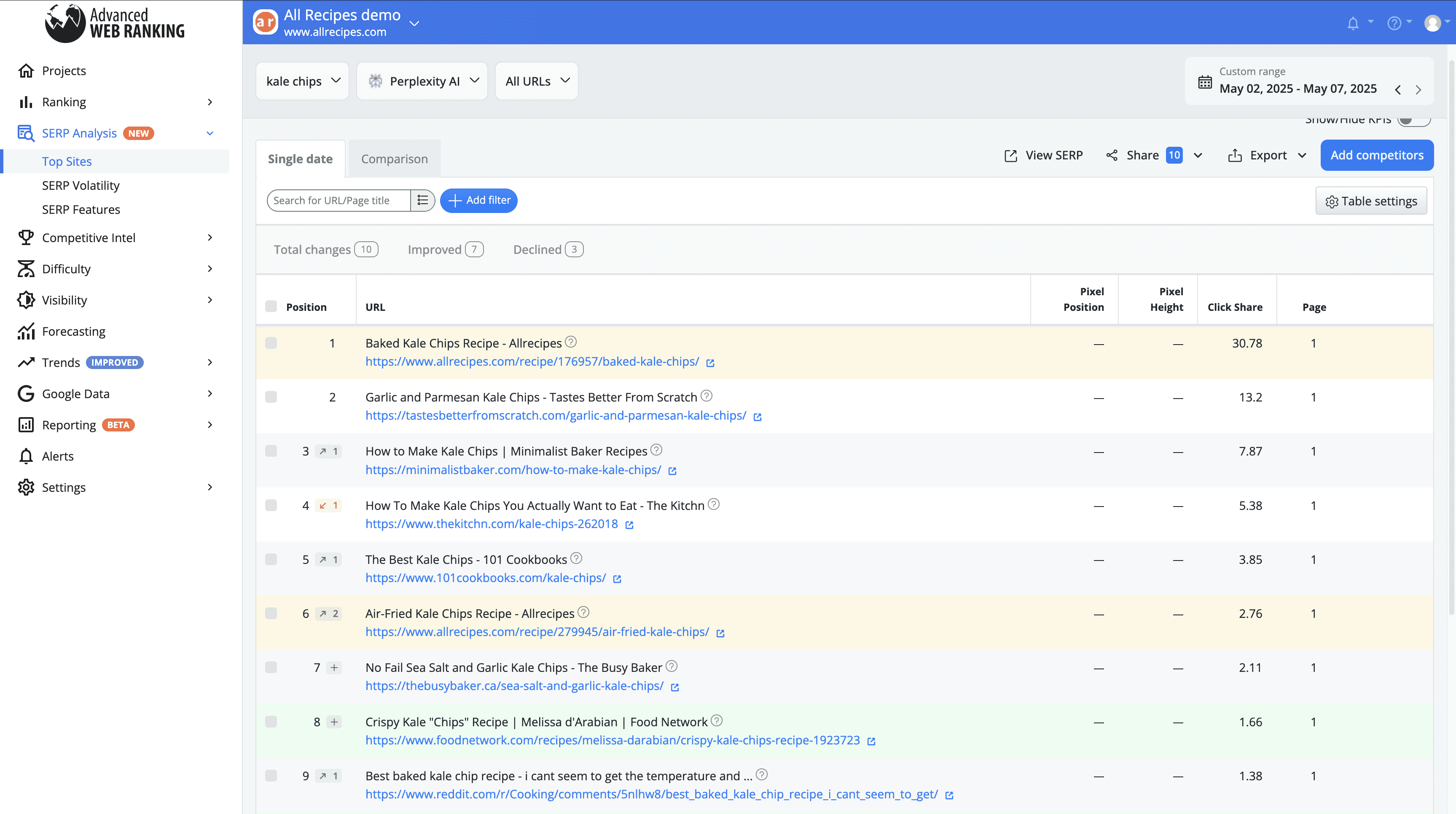
Task: Open Alerts in sidebar
Action: point(58,456)
